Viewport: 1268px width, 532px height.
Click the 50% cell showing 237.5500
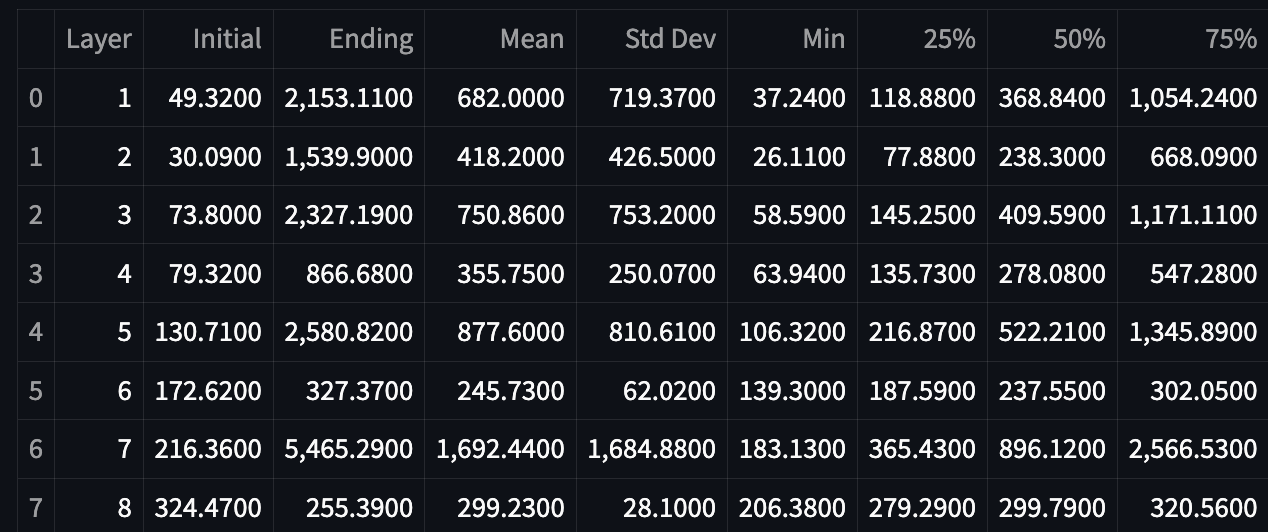coord(1052,390)
